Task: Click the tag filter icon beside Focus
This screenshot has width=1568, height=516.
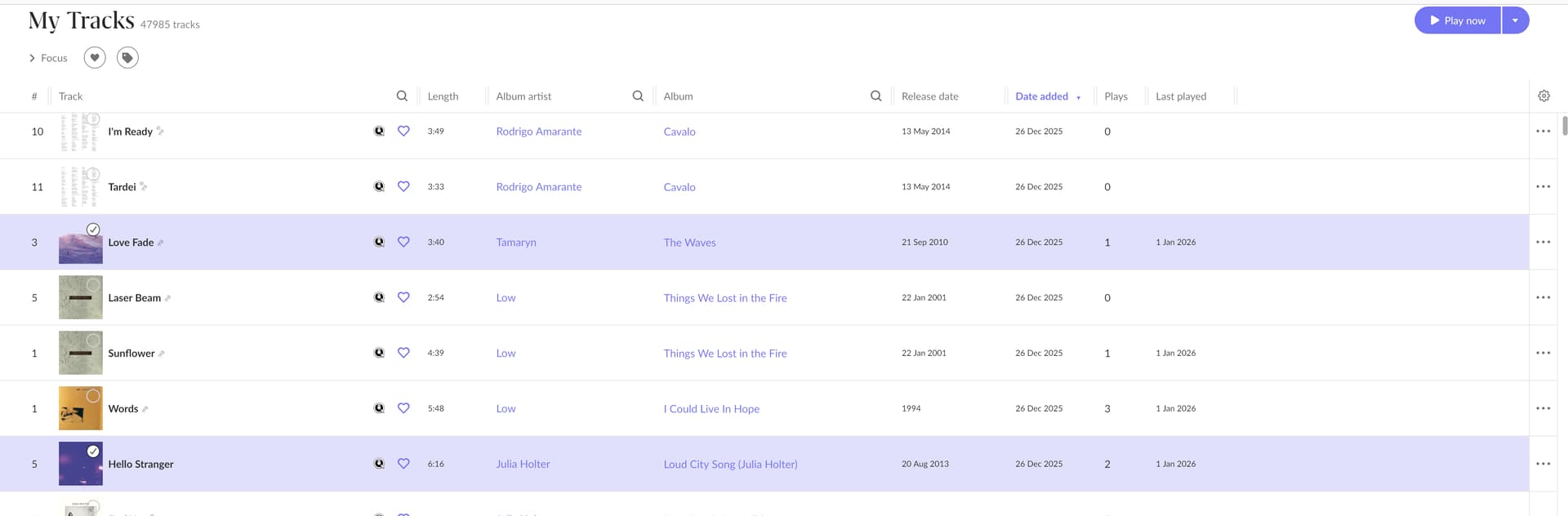Action: click(x=127, y=58)
